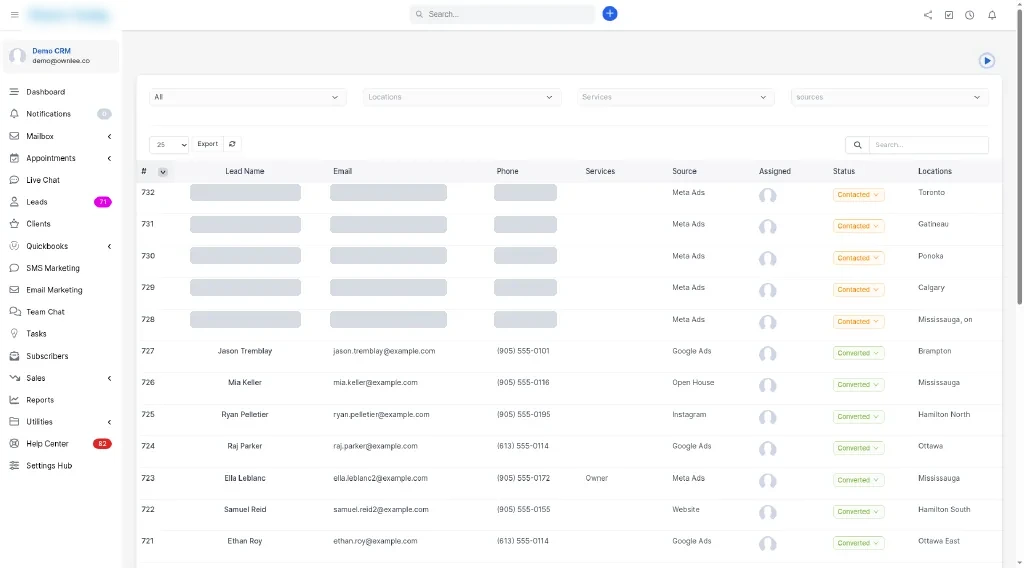Click assigned avatar for Mia Keller row
The height and width of the screenshot is (568, 1024).
(767, 385)
